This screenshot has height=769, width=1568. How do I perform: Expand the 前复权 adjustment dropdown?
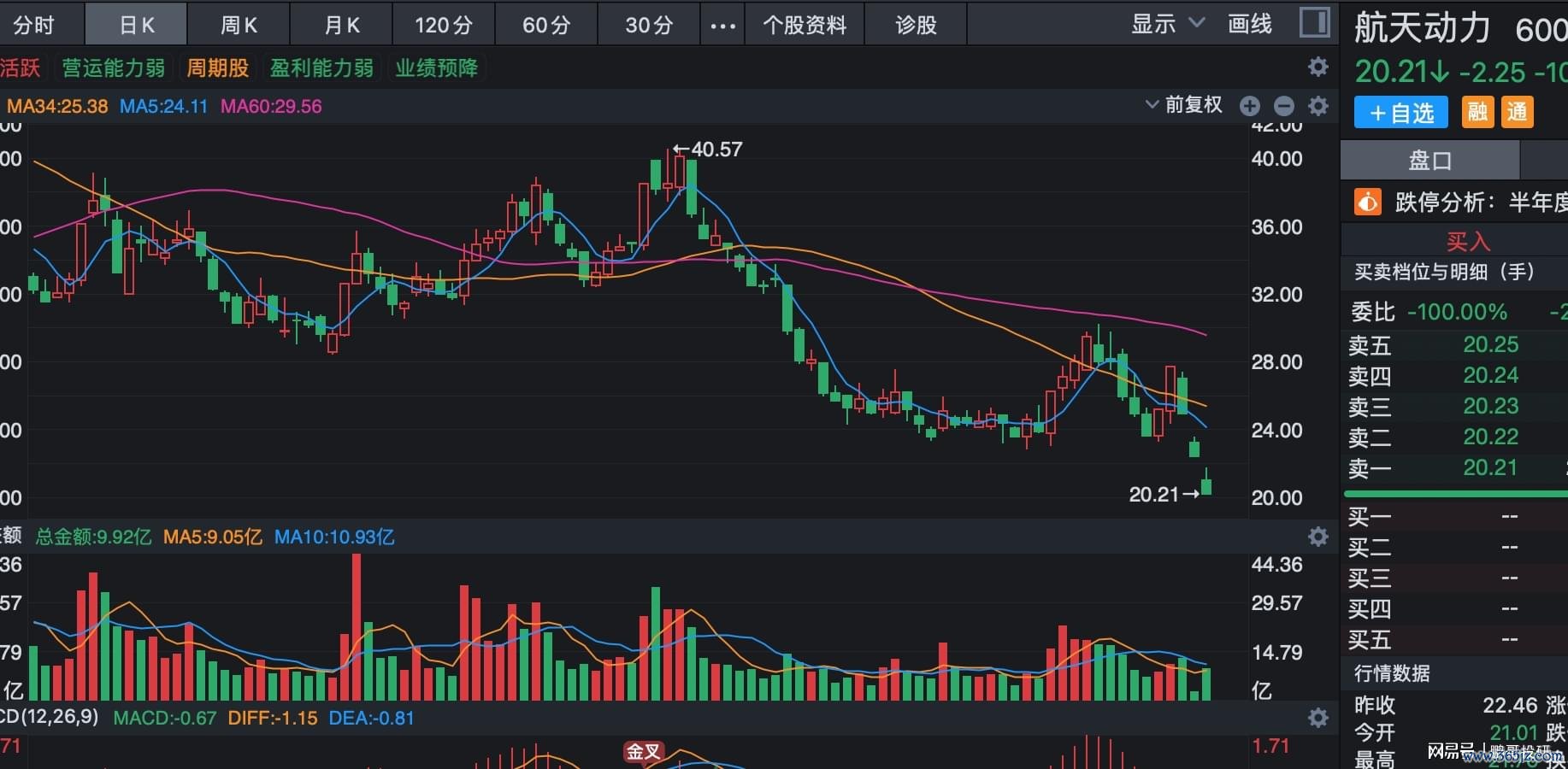click(1184, 105)
